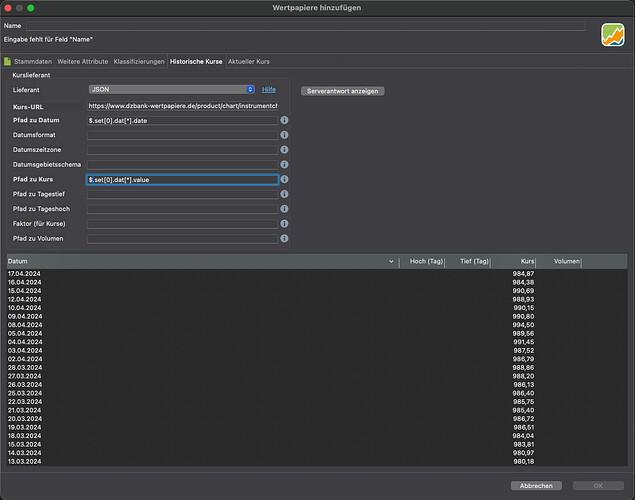Click the Abbrechen button

[x=536, y=486]
